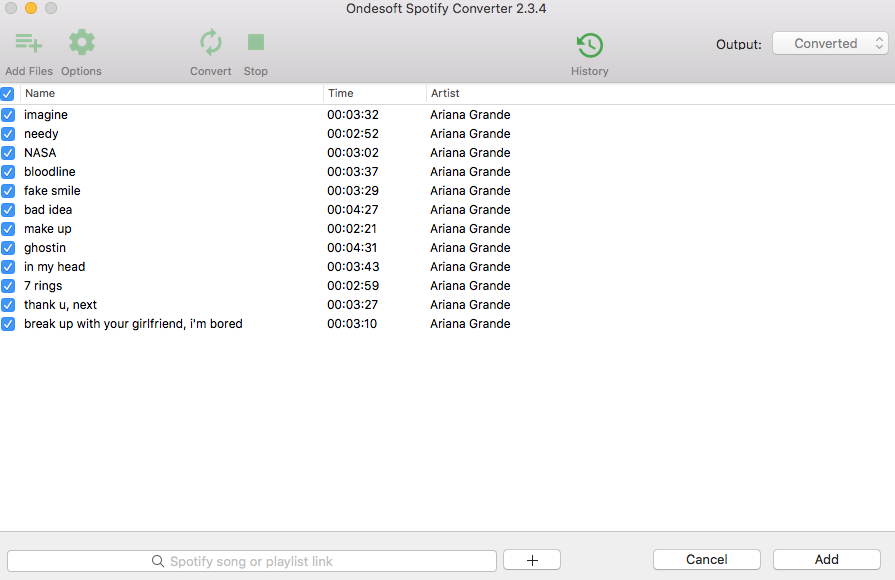The width and height of the screenshot is (895, 580).
Task: Uncheck the checkbox for needy
Action: click(x=8, y=134)
